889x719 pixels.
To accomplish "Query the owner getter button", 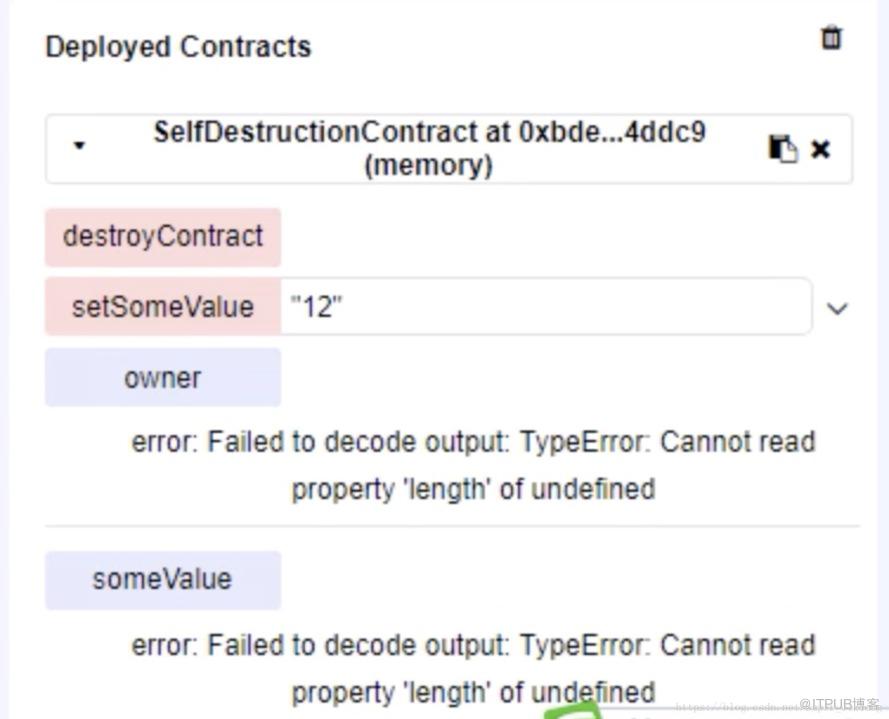I will tap(163, 377).
